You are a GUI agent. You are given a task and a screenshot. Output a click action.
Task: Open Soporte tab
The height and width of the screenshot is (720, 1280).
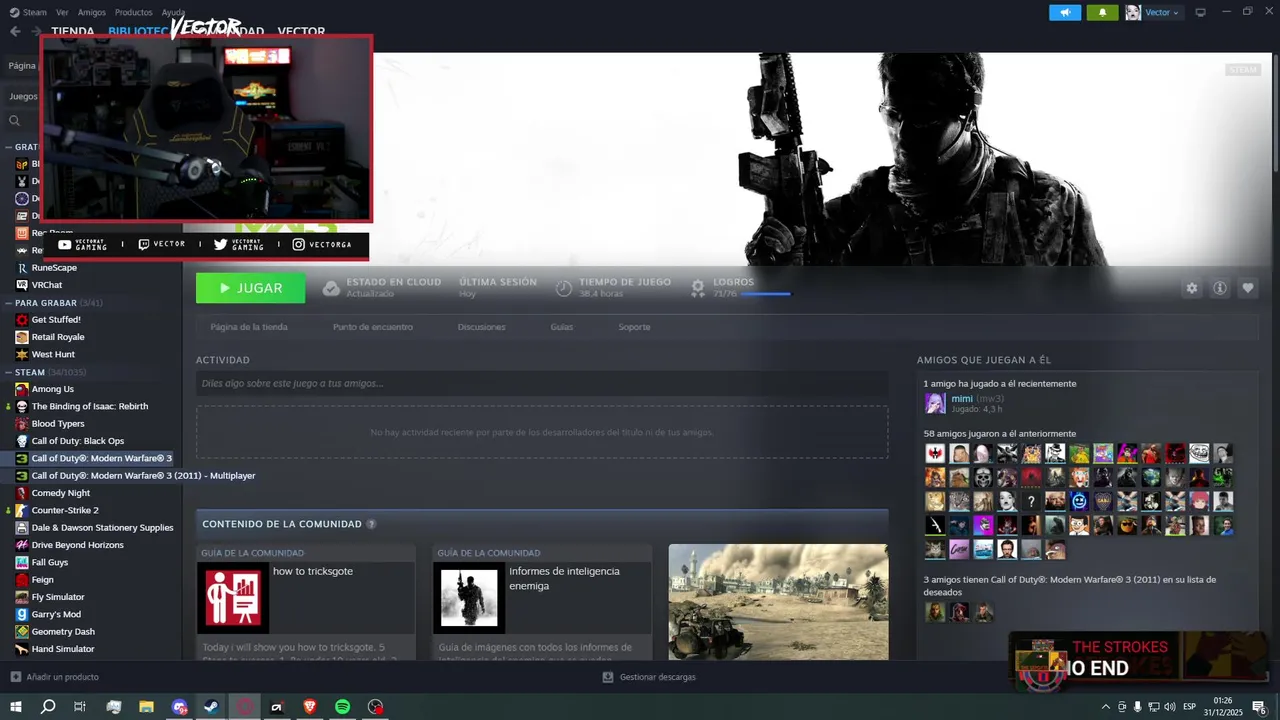pos(634,327)
